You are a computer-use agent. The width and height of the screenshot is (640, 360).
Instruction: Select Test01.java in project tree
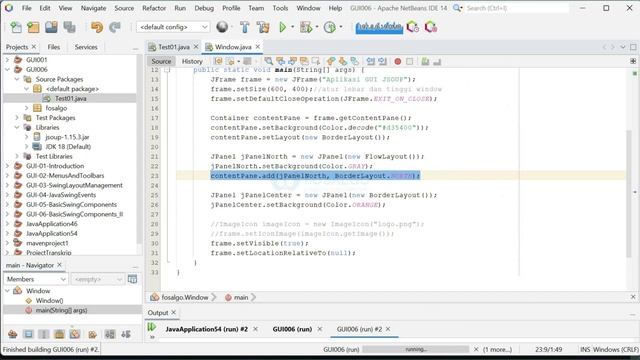tap(70, 98)
